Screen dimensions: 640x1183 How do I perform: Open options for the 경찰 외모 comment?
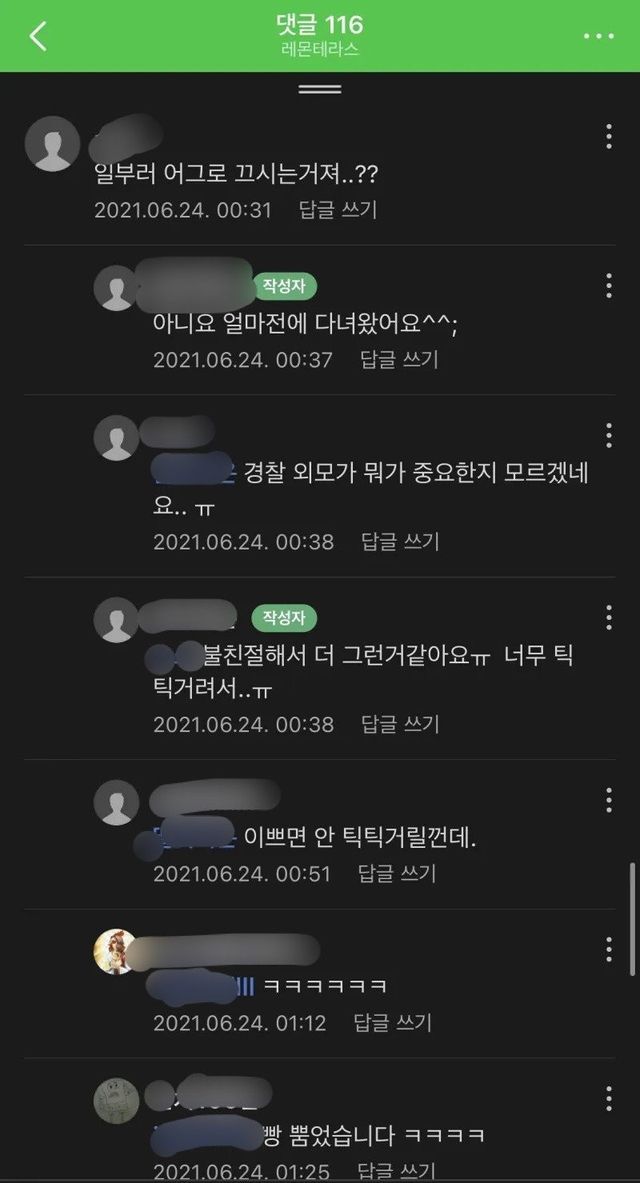(x=608, y=435)
